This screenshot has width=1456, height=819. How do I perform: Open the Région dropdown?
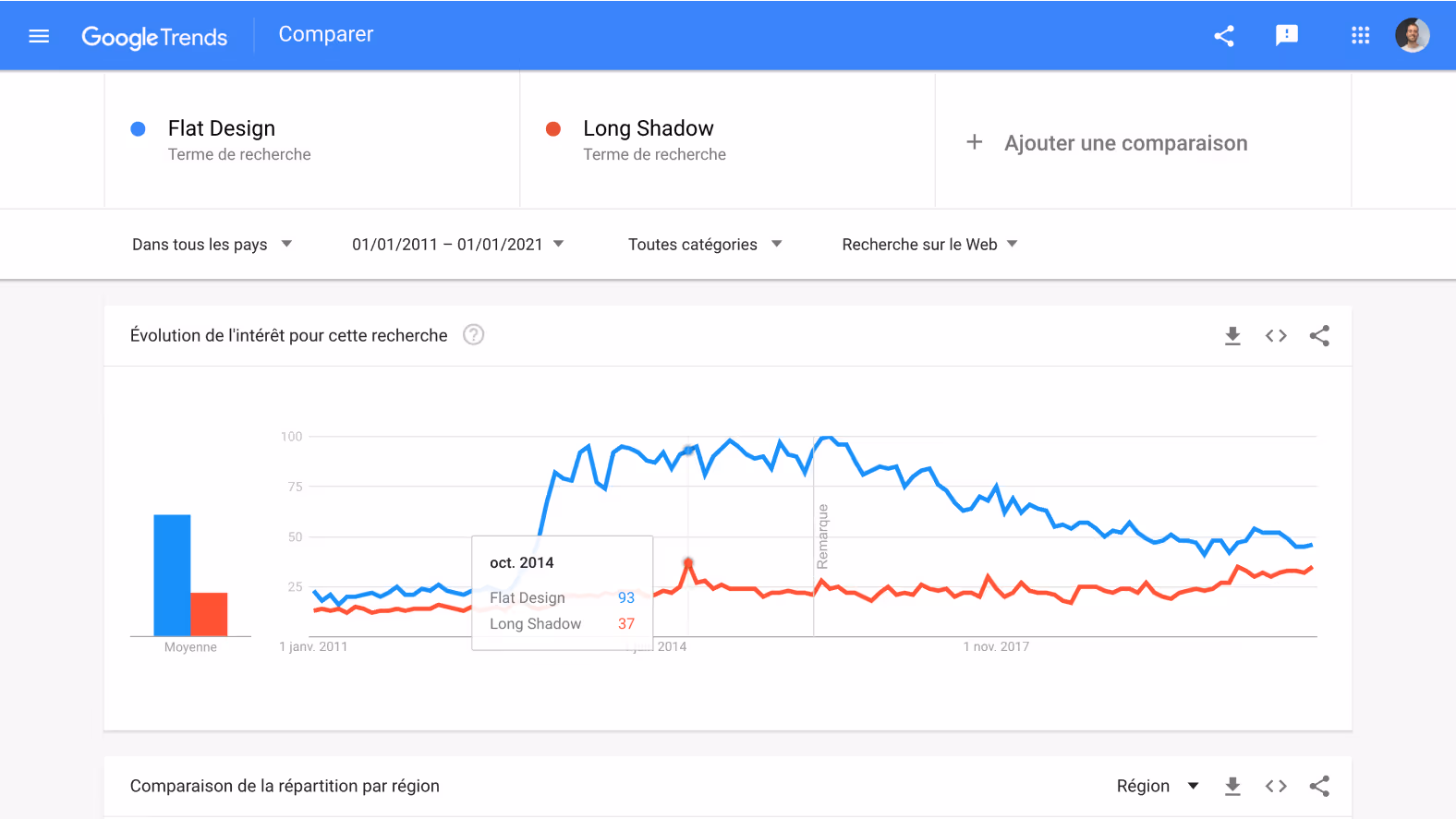pos(1156,786)
